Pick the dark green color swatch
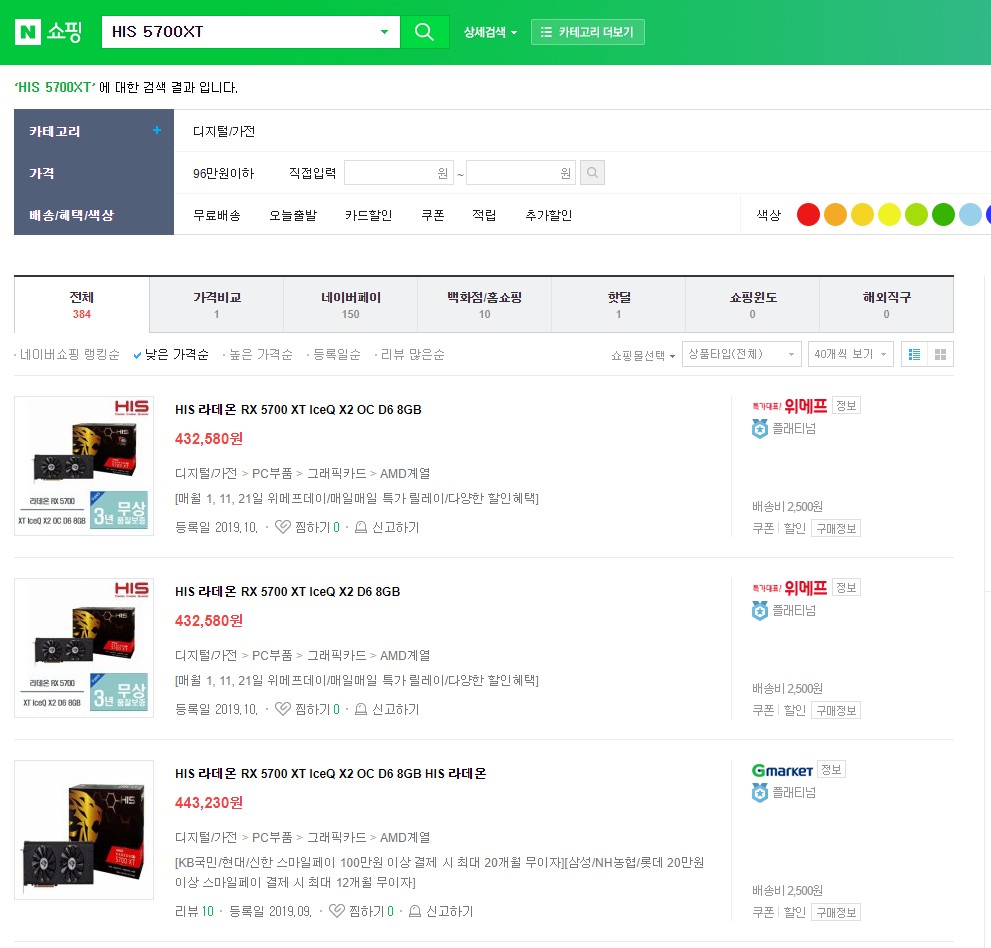 [x=944, y=214]
